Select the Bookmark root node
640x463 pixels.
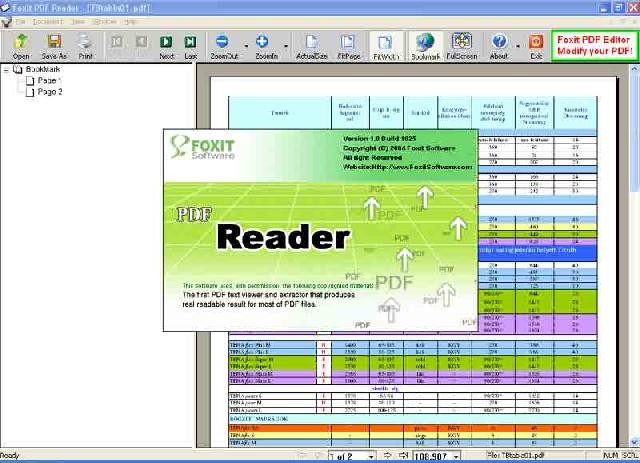tap(43, 69)
